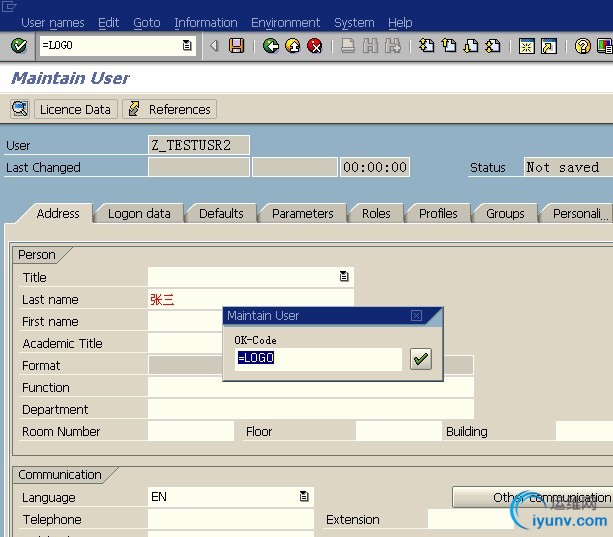Image resolution: width=613 pixels, height=537 pixels.
Task: Click the References button
Action: [170, 109]
